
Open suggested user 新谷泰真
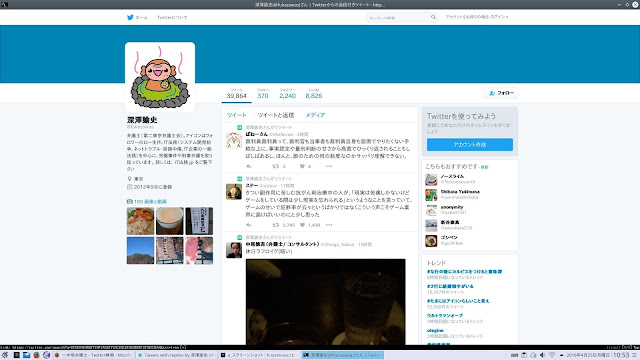(x=450, y=222)
